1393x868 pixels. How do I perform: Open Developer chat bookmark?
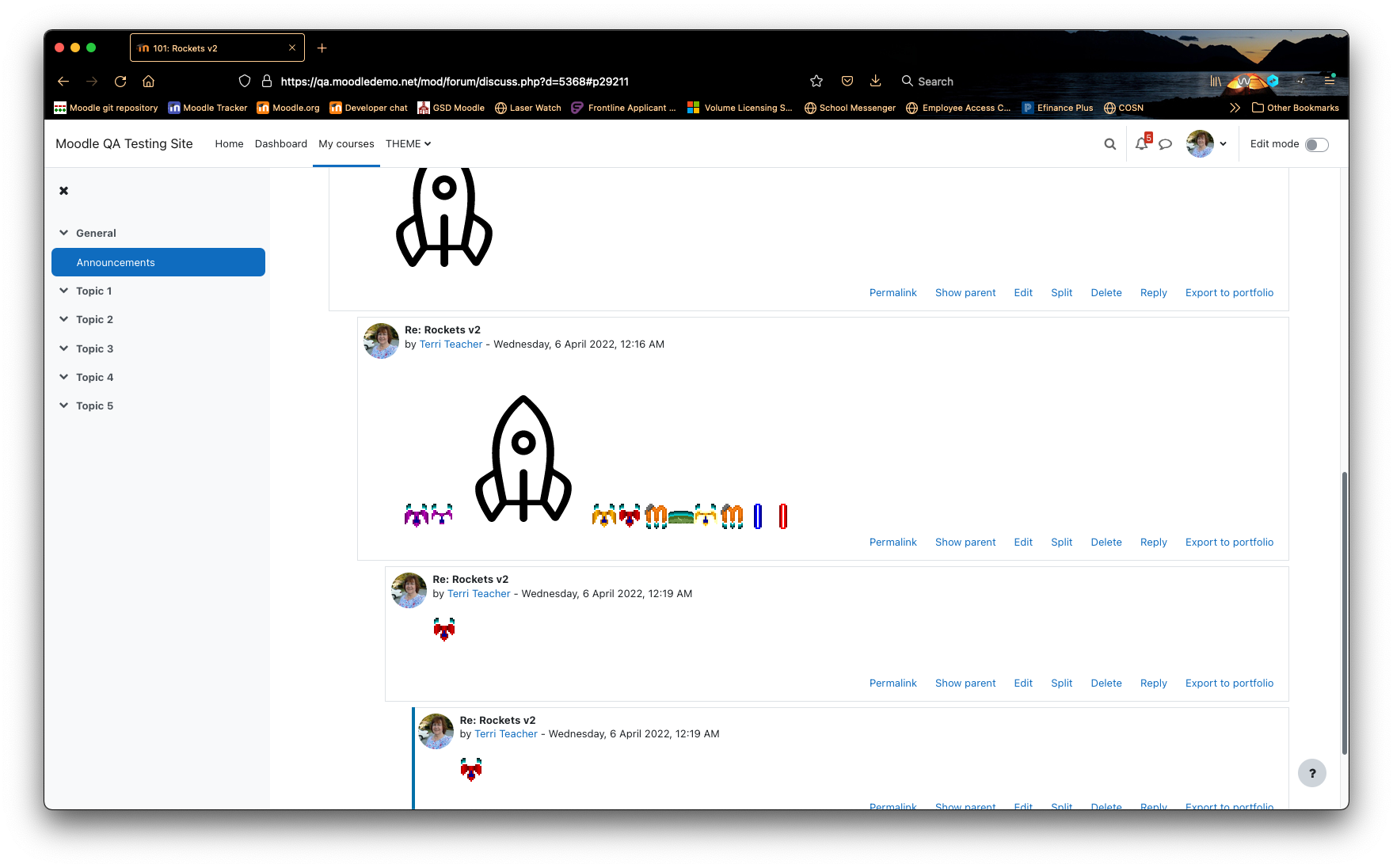[x=368, y=108]
